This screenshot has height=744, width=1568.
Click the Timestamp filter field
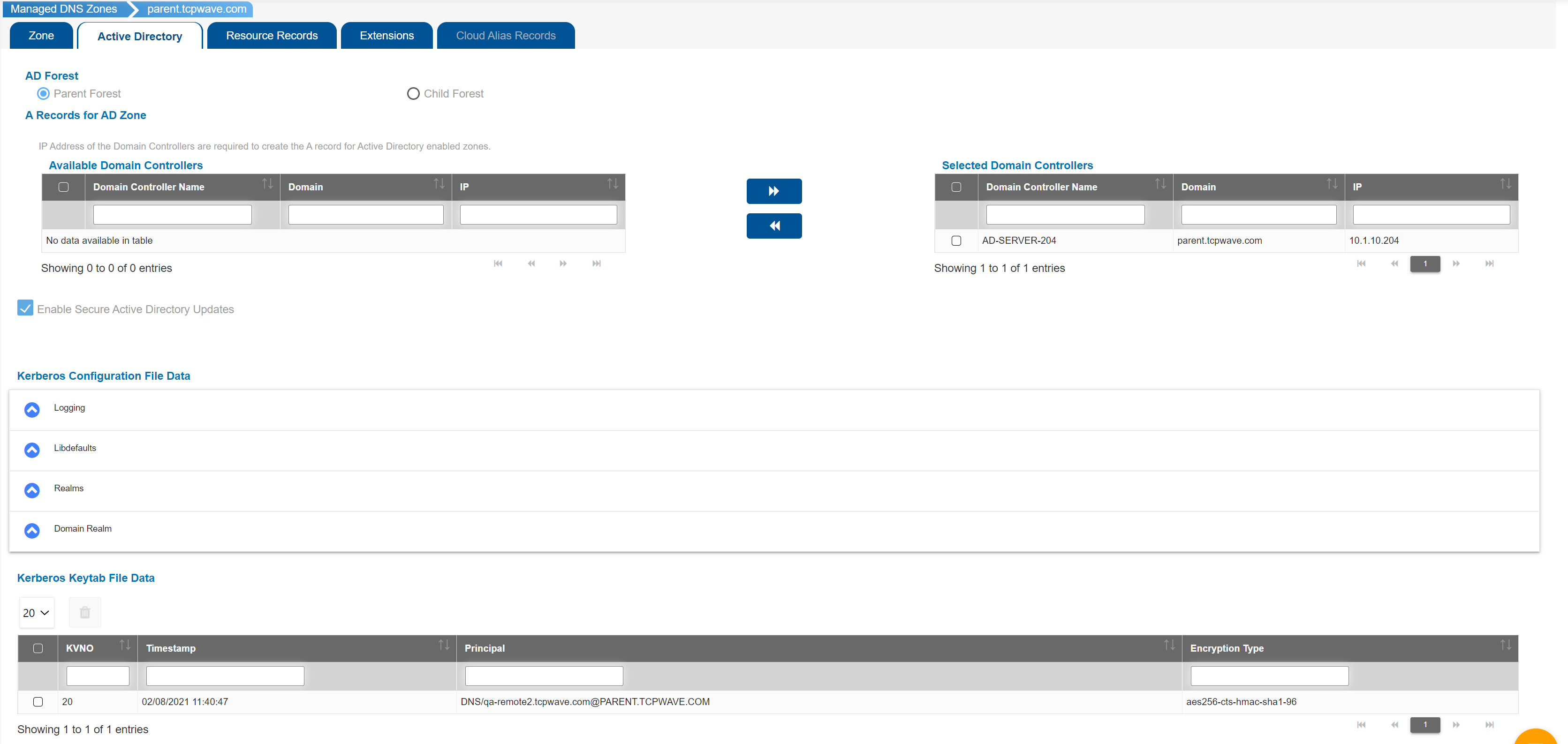coord(225,676)
